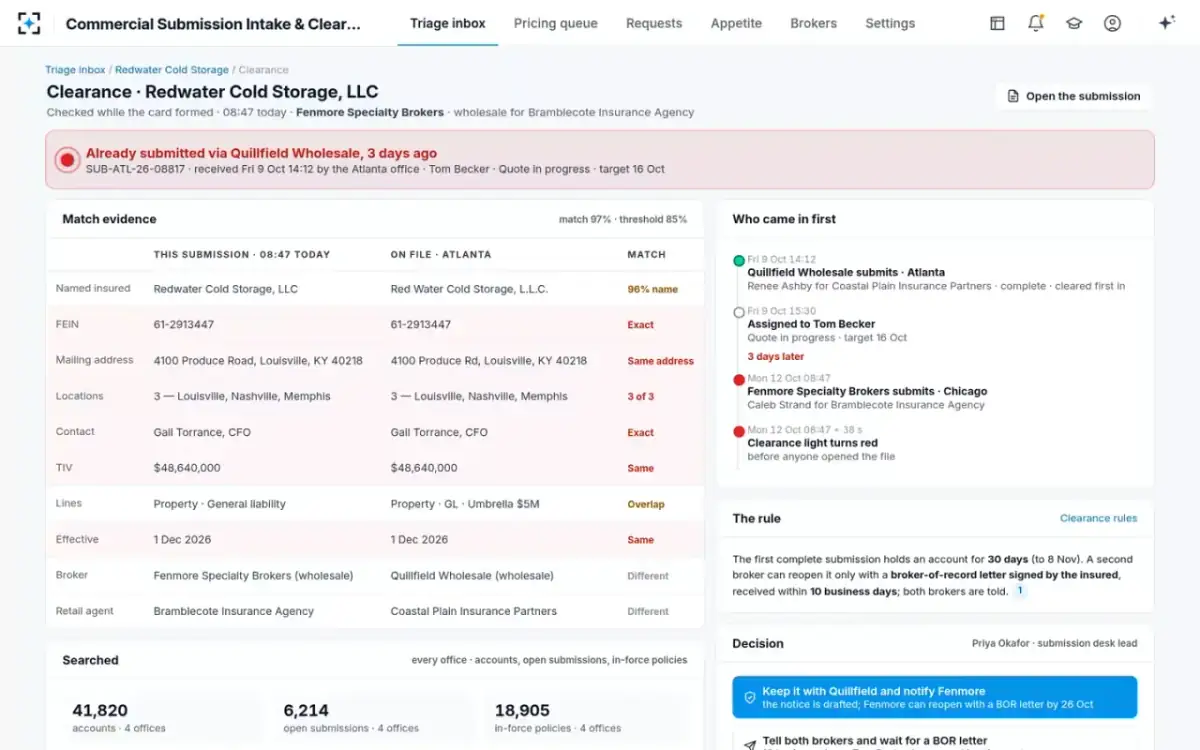Open the notifications bell
The height and width of the screenshot is (750, 1200).
pyautogui.click(x=1036, y=23)
